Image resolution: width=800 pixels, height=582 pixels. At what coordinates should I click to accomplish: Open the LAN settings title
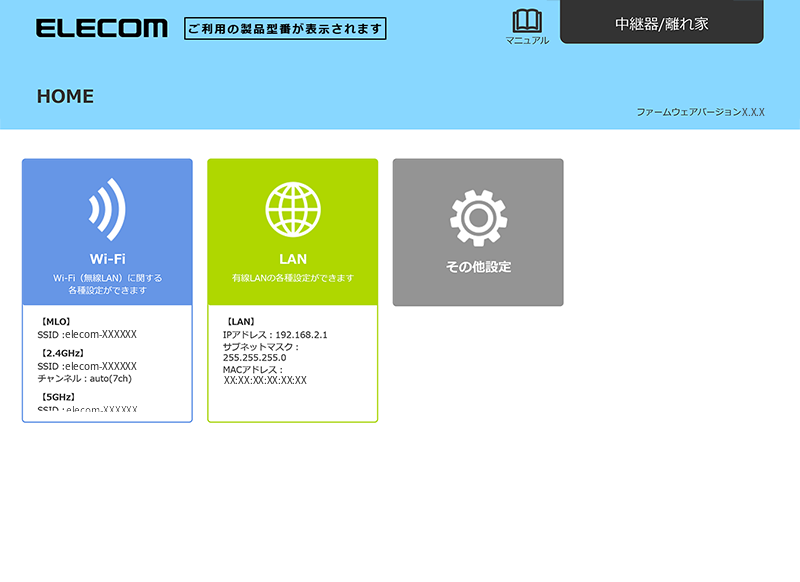point(293,259)
